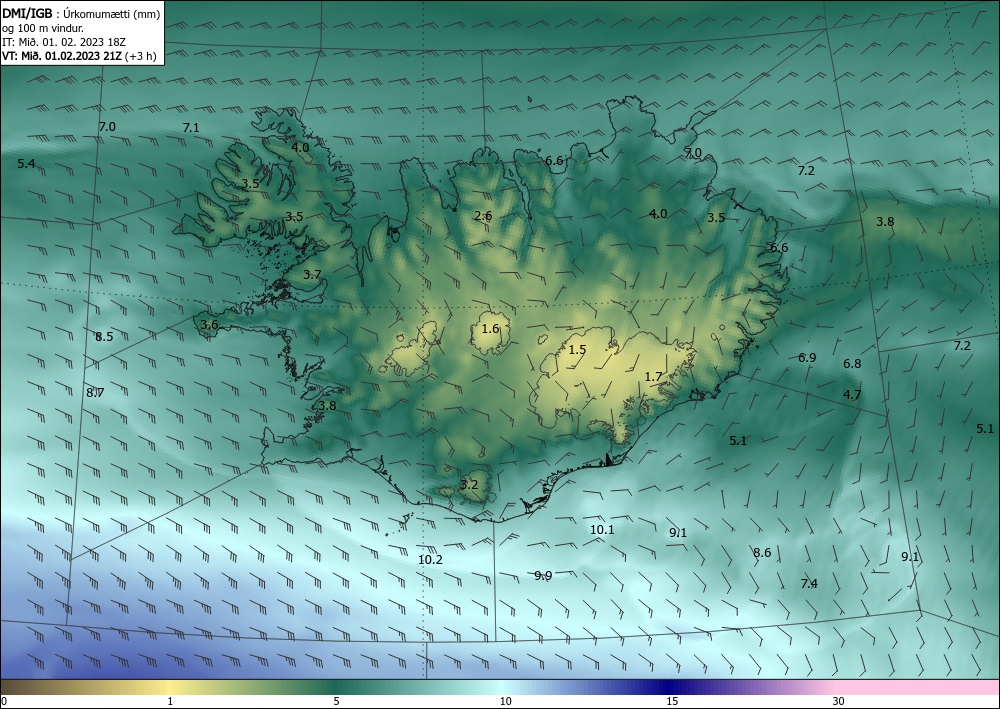Image resolution: width=1000 pixels, height=709 pixels.
Task: Click the map value "2.6"
Action: click(483, 216)
